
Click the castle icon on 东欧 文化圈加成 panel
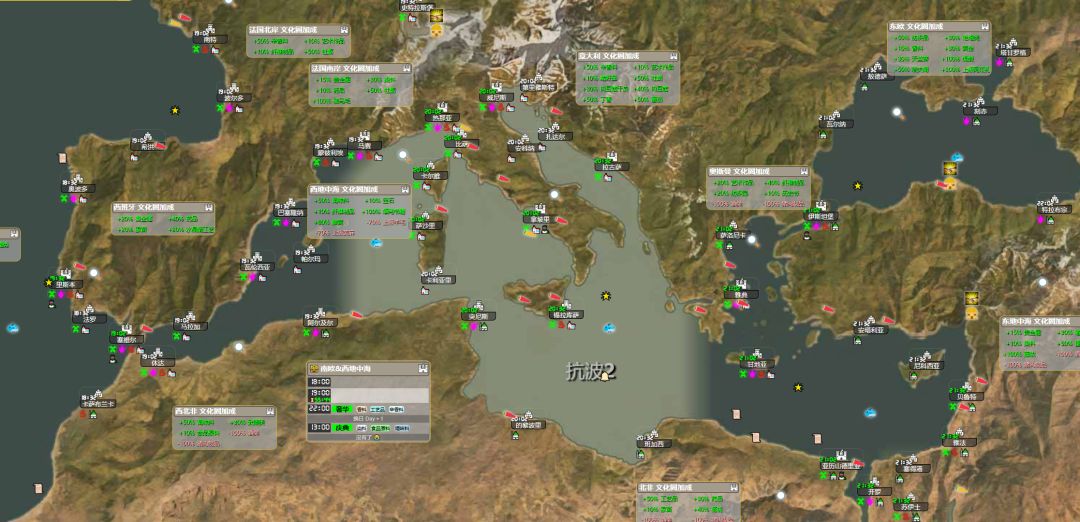[x=984, y=26]
